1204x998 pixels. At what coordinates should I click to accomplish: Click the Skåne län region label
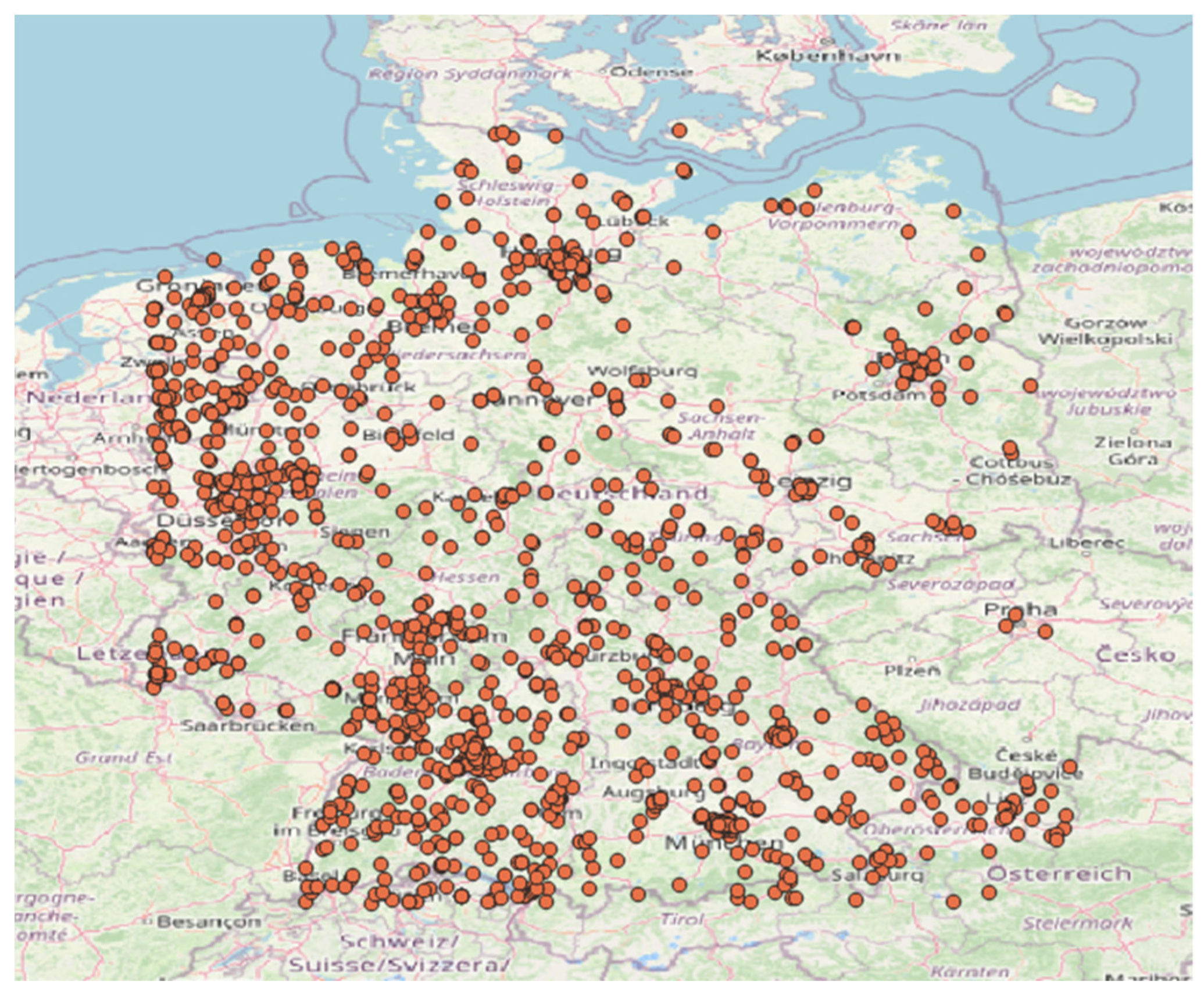point(939,26)
